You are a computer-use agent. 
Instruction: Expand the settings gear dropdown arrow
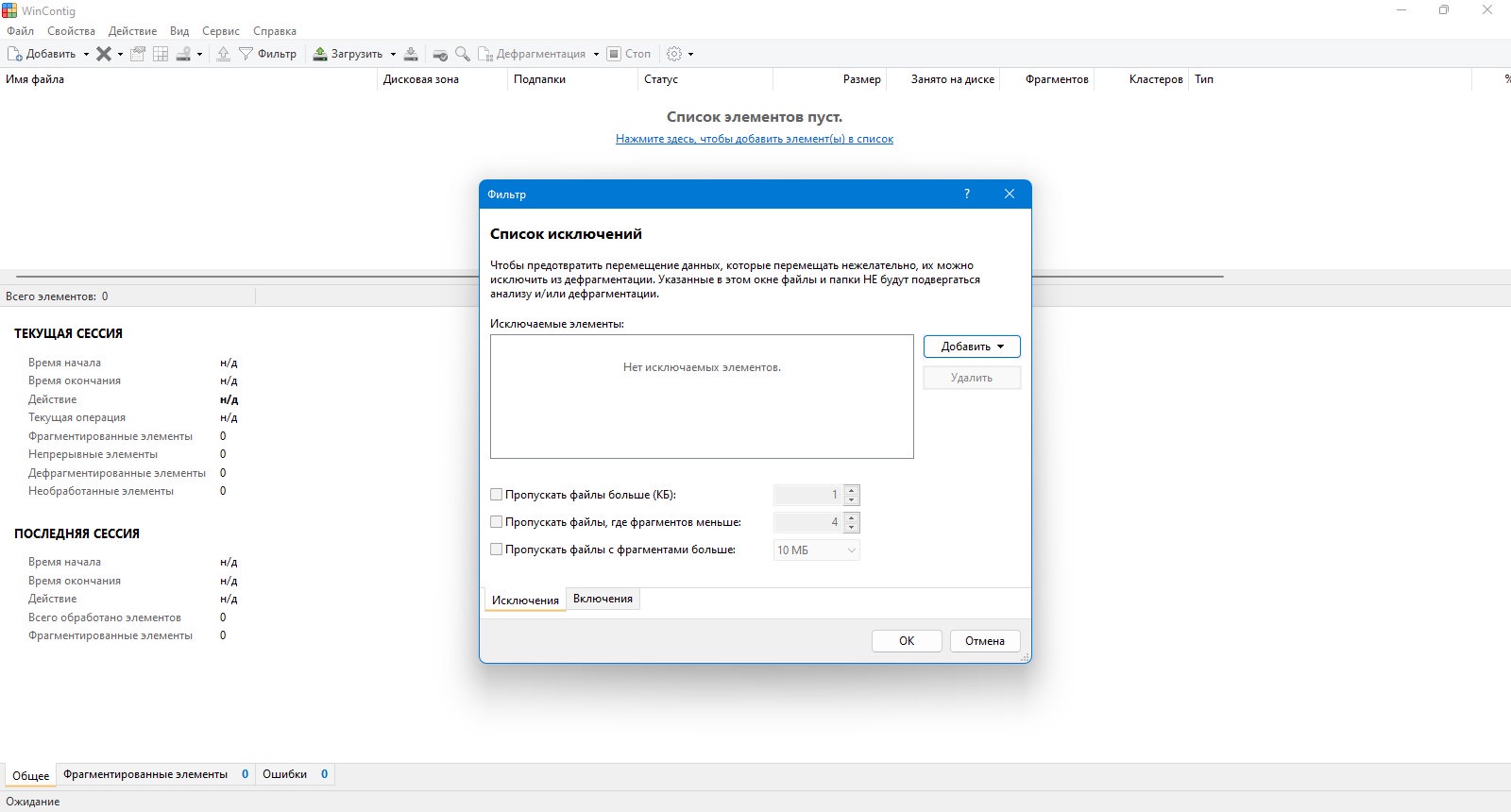690,54
